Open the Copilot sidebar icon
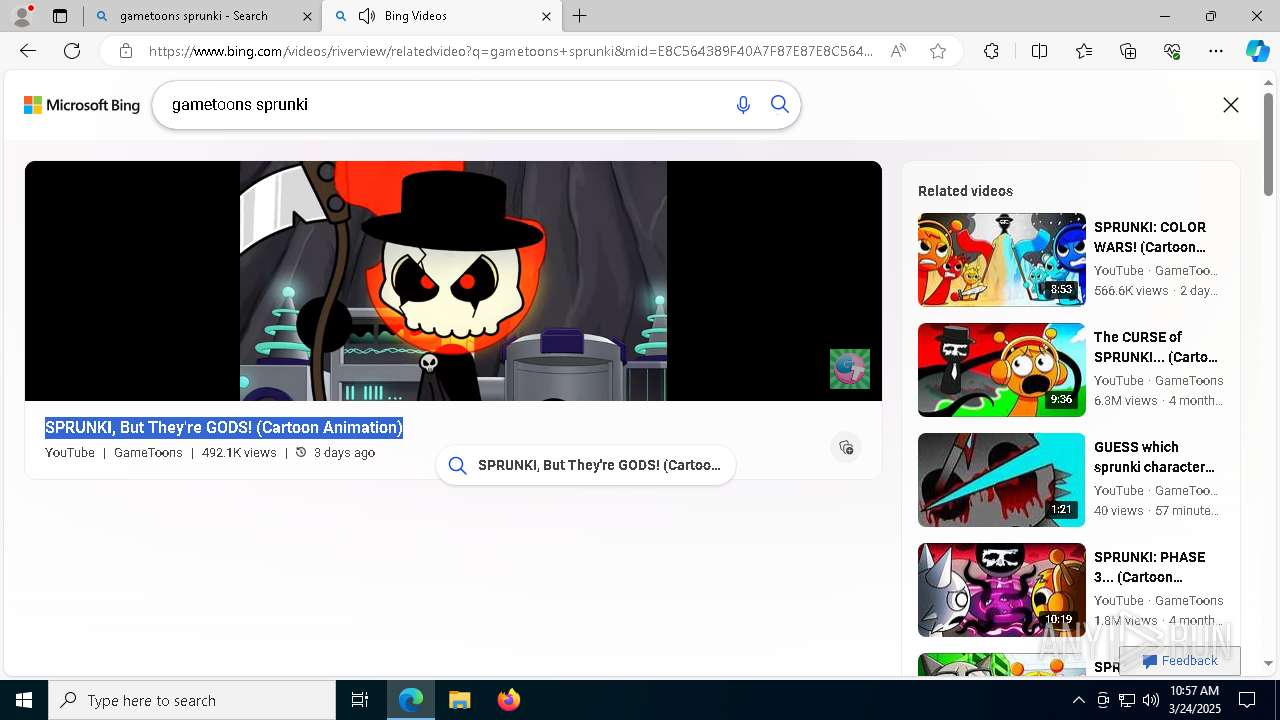Viewport: 1280px width, 720px height. pyautogui.click(x=1257, y=51)
